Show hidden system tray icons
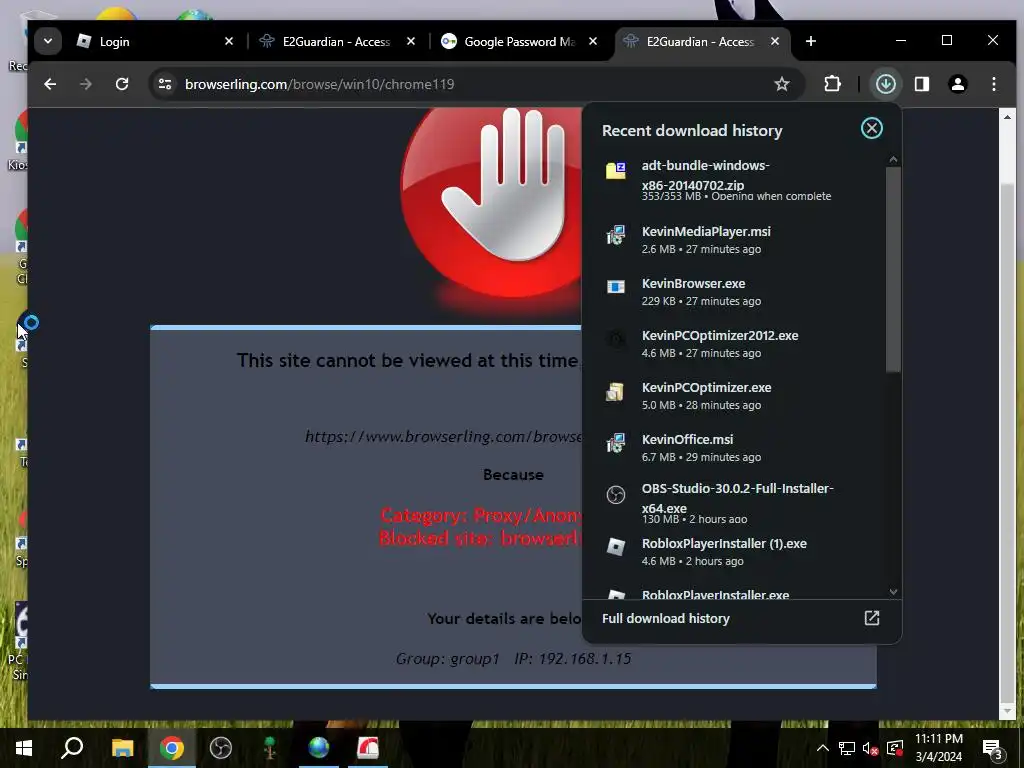 pos(823,748)
